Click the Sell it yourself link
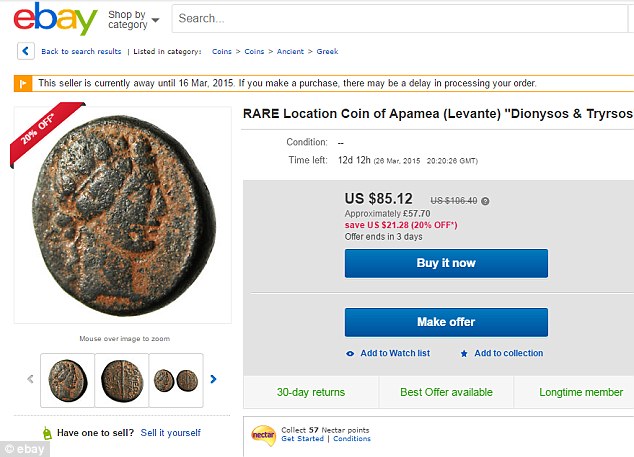 point(170,433)
